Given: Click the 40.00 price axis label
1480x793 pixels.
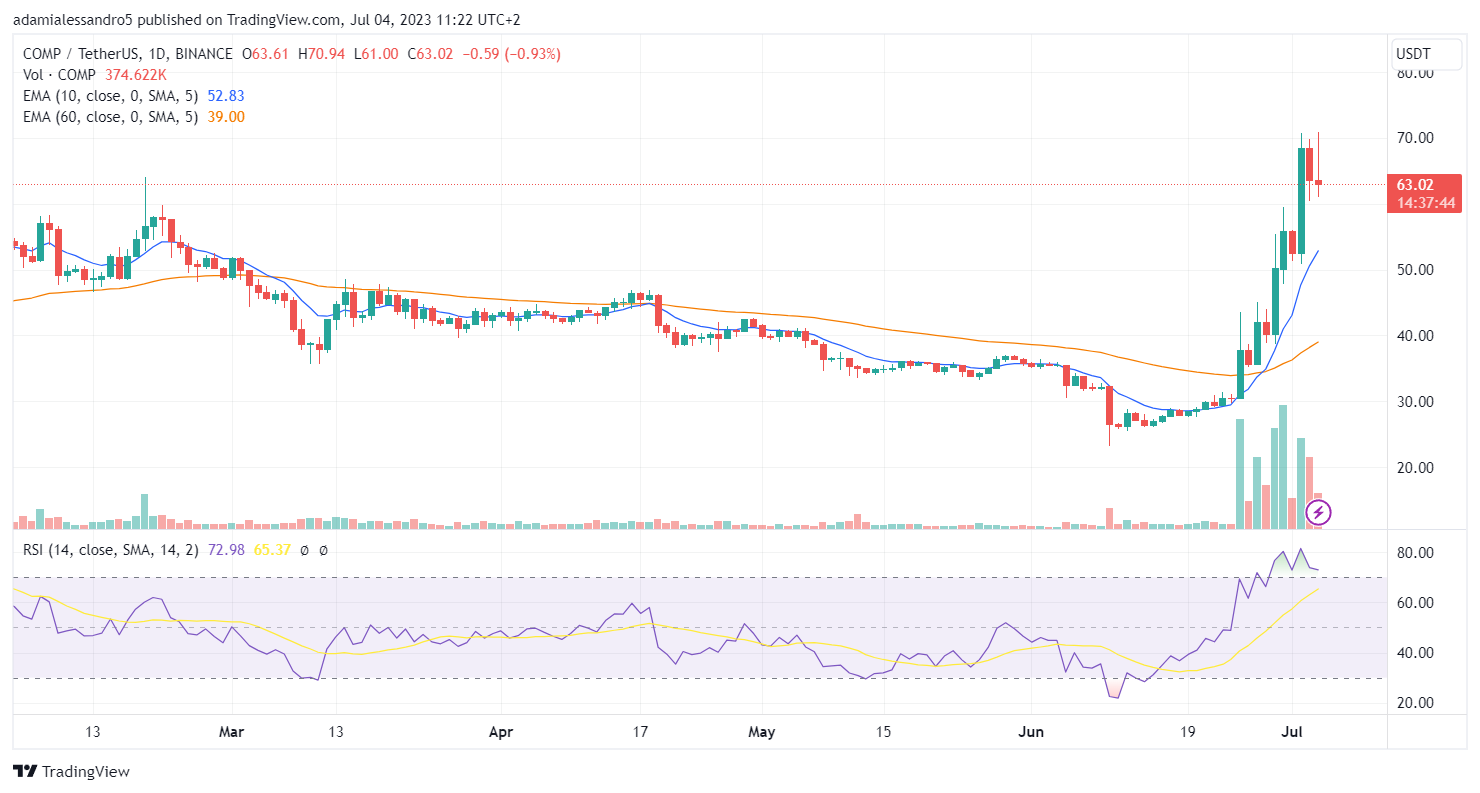Looking at the screenshot, I should 1416,336.
